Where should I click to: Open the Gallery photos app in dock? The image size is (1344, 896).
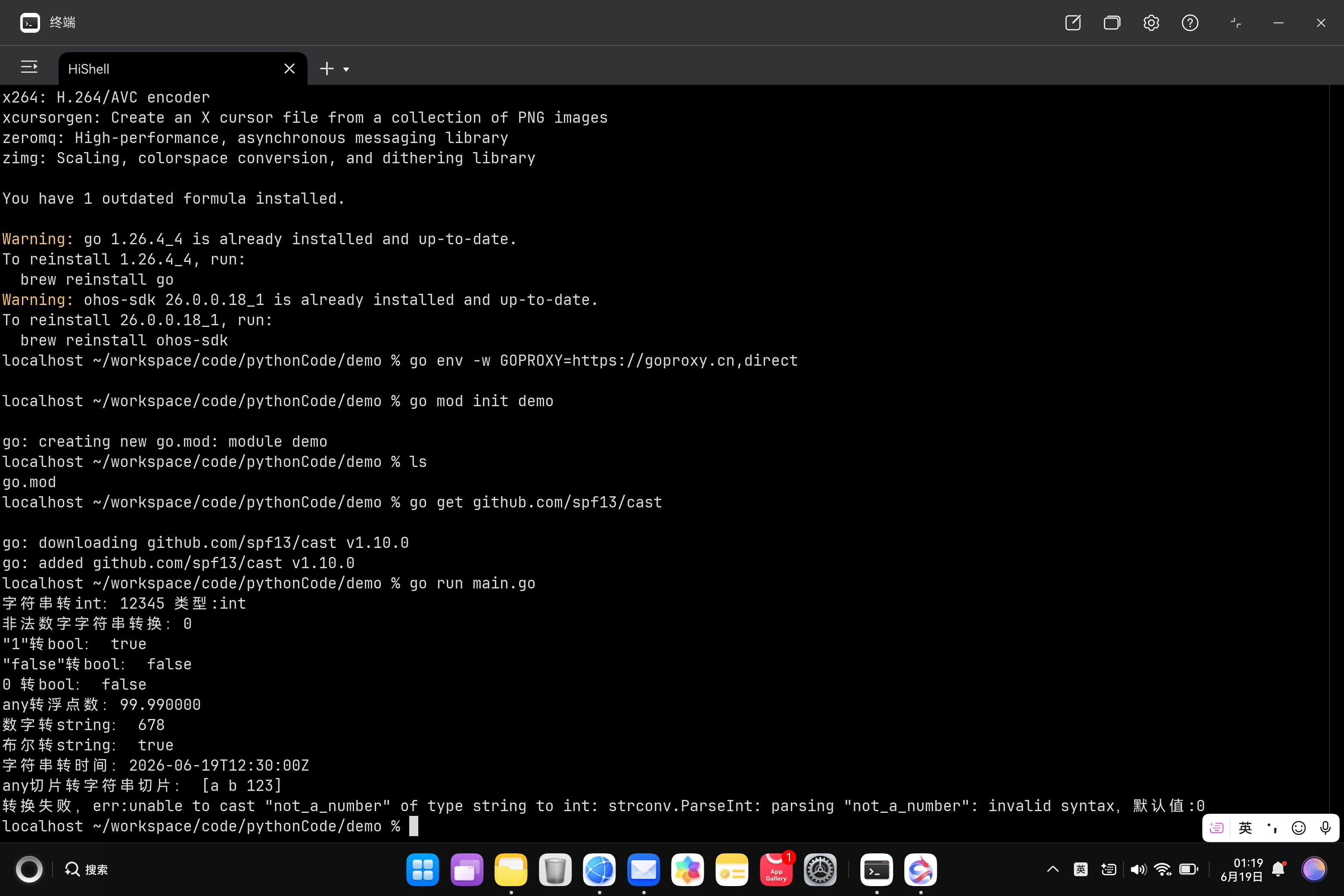click(x=688, y=870)
